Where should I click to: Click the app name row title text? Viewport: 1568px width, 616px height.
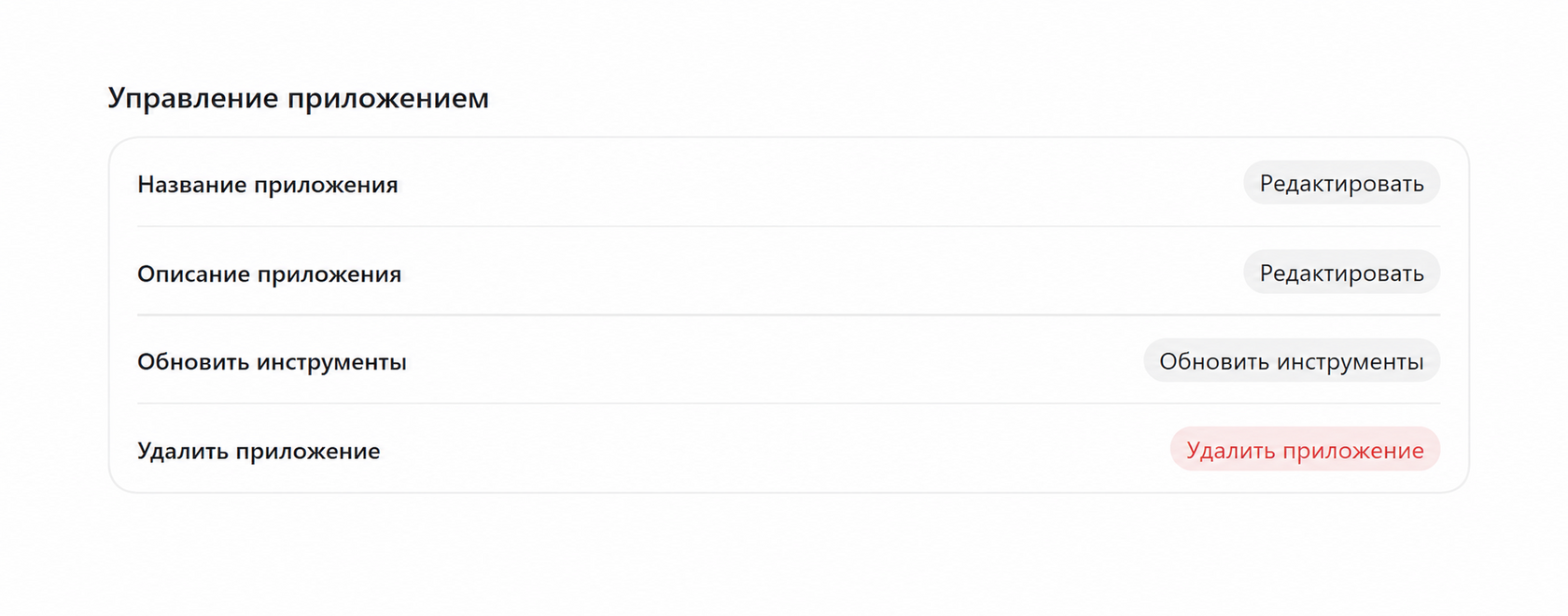pyautogui.click(x=268, y=185)
